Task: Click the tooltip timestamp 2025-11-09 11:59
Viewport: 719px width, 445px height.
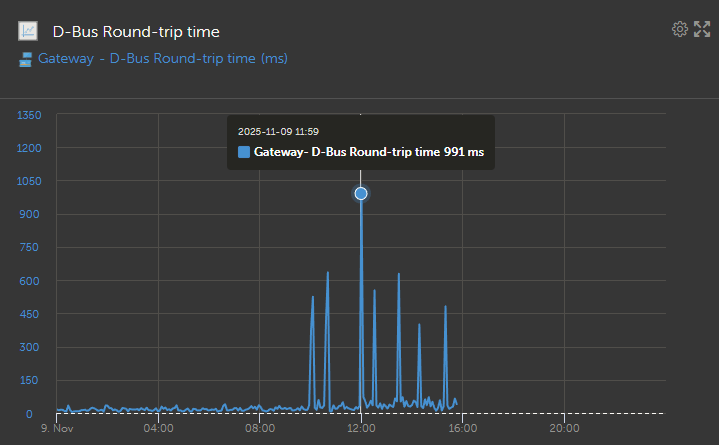Action: coord(278,131)
